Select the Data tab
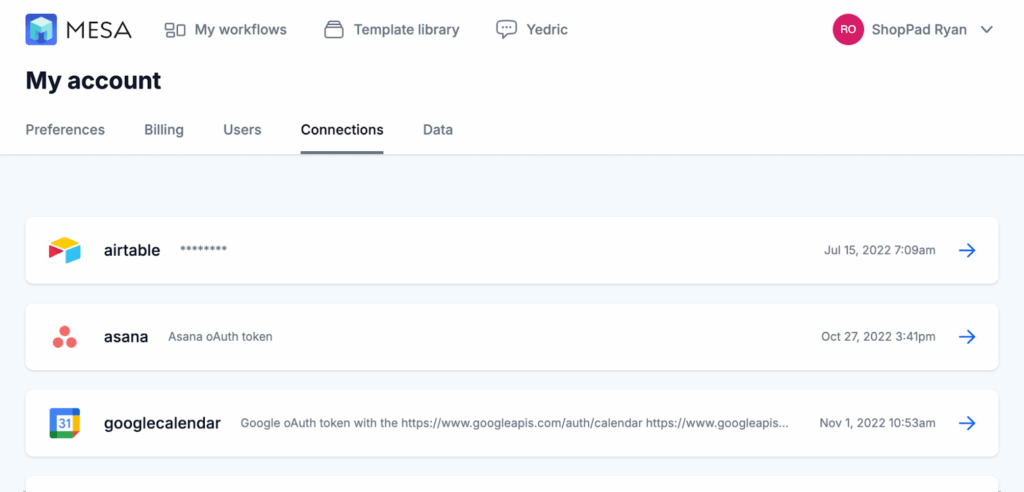1024x492 pixels. click(438, 129)
